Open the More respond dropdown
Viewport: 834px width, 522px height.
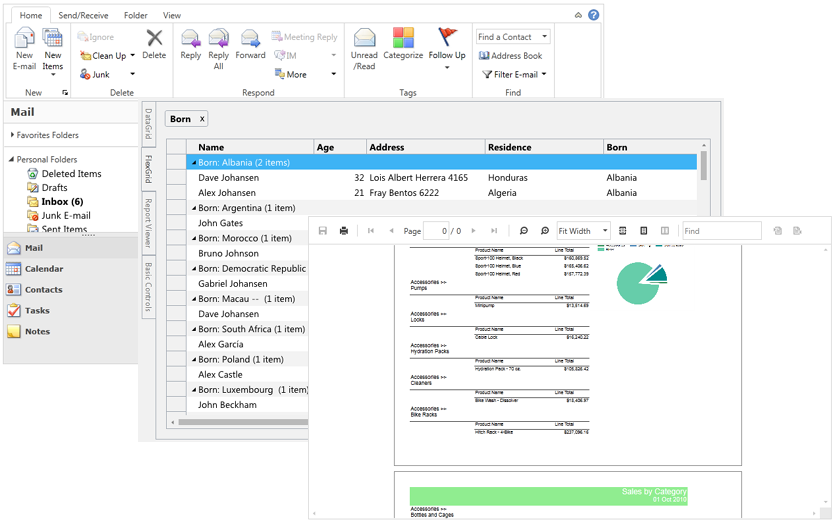point(333,74)
